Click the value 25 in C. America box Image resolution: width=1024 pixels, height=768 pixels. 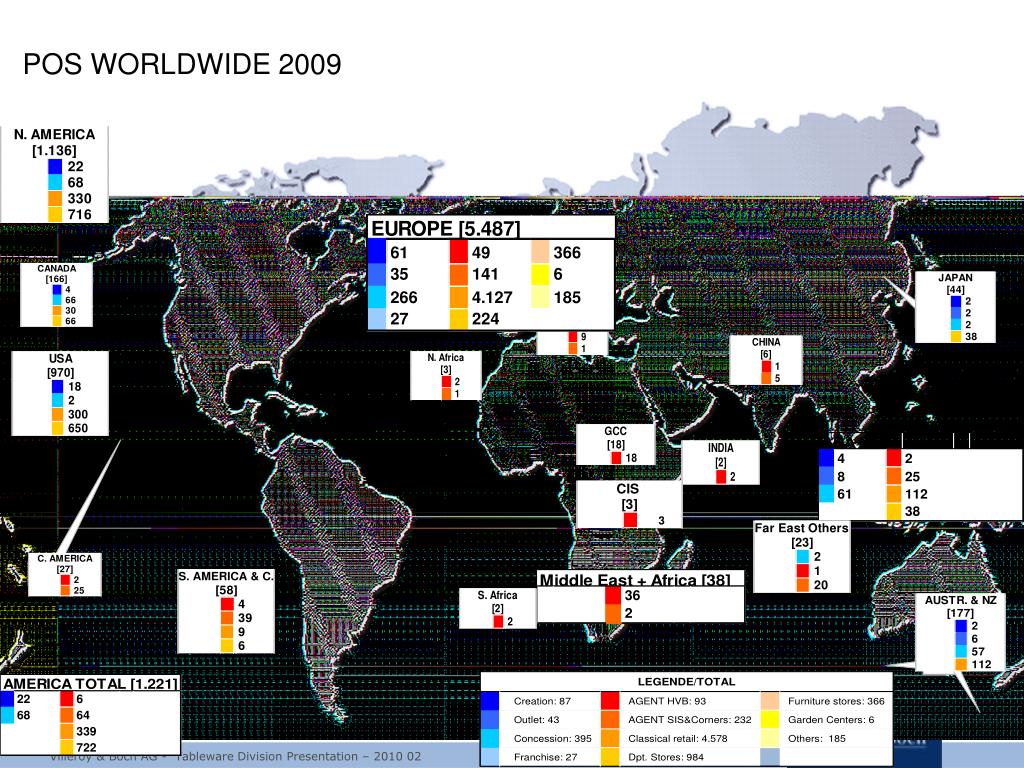tap(78, 590)
